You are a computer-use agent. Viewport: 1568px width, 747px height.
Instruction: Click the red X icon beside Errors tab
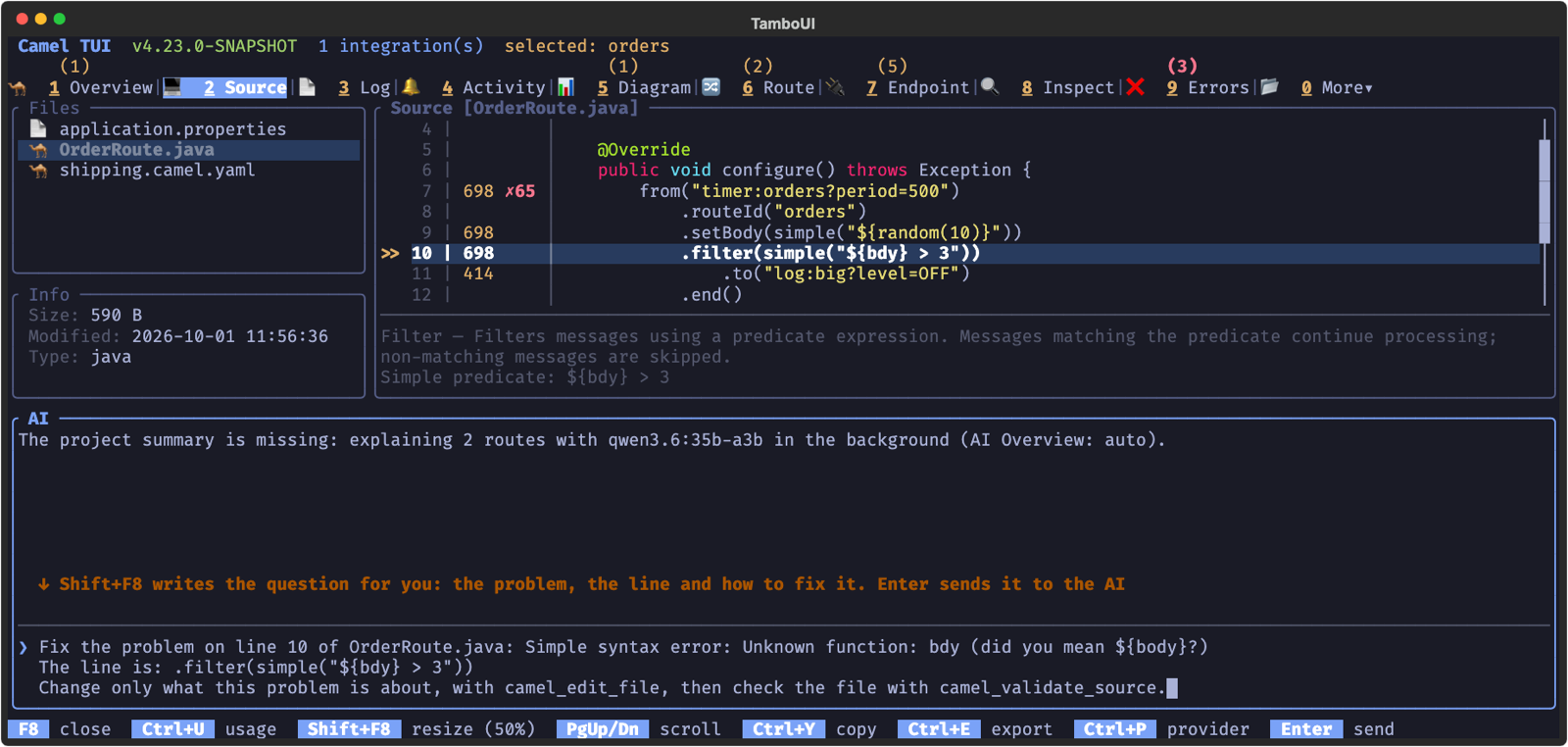click(1136, 87)
